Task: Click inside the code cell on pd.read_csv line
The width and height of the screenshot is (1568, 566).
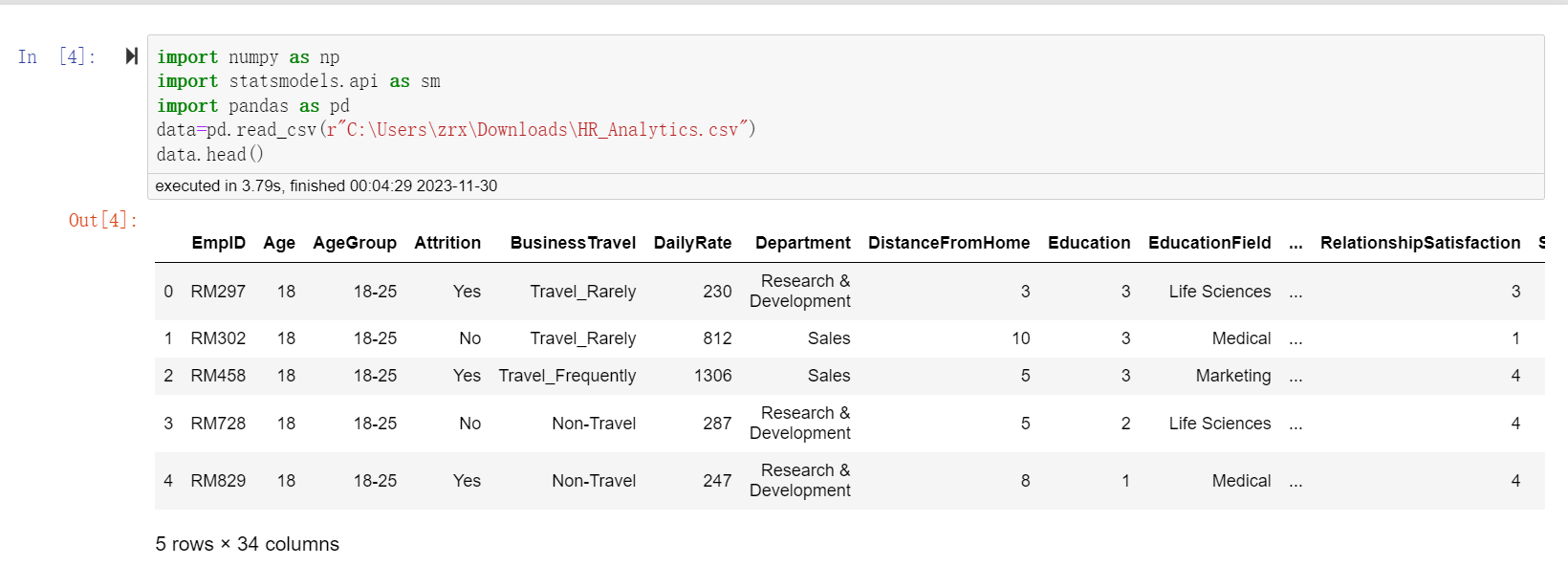Action: point(456,129)
